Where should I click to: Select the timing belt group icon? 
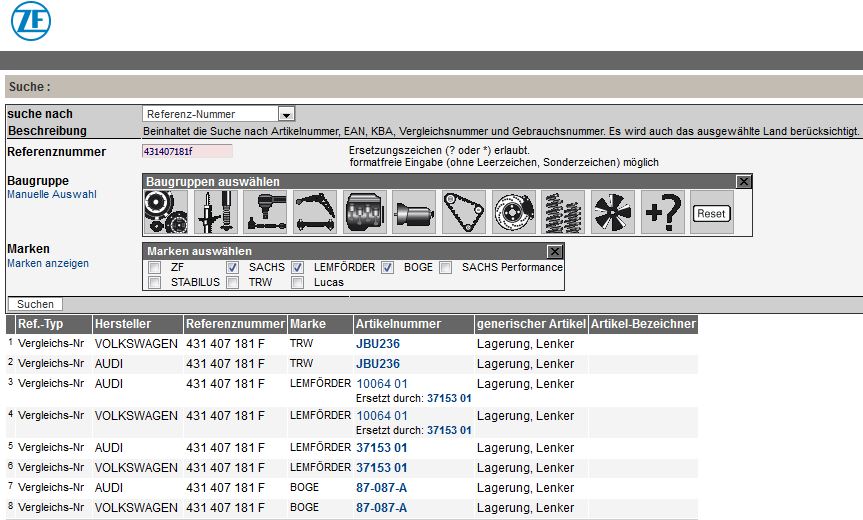tap(464, 213)
